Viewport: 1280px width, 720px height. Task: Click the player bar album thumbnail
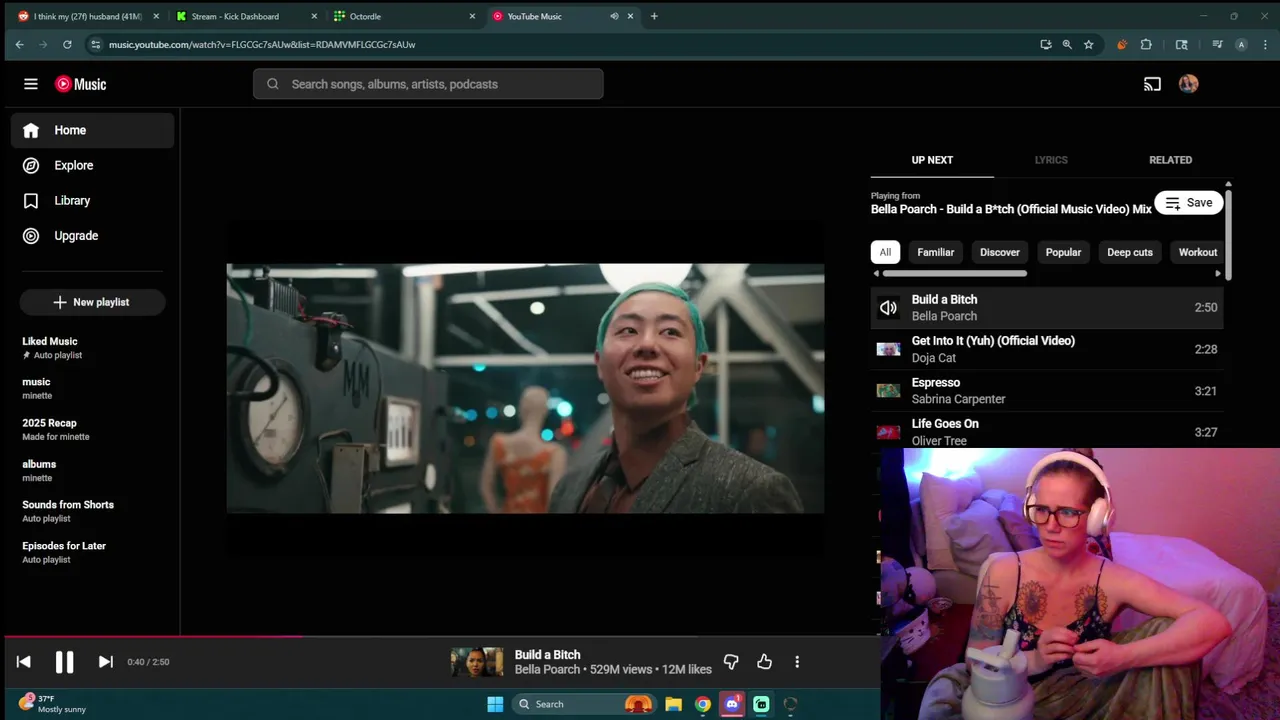point(477,662)
